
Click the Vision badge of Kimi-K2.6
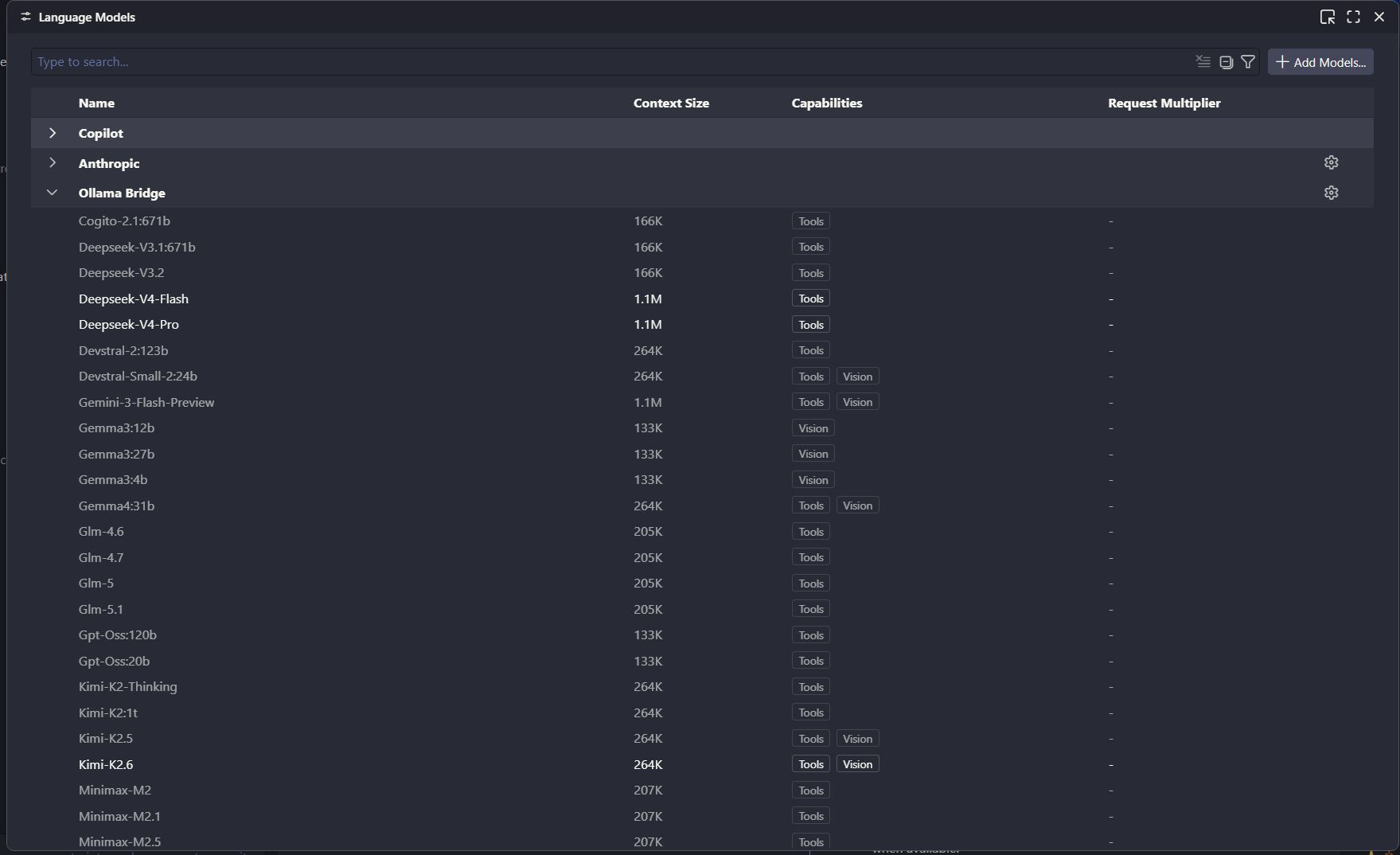click(x=857, y=764)
